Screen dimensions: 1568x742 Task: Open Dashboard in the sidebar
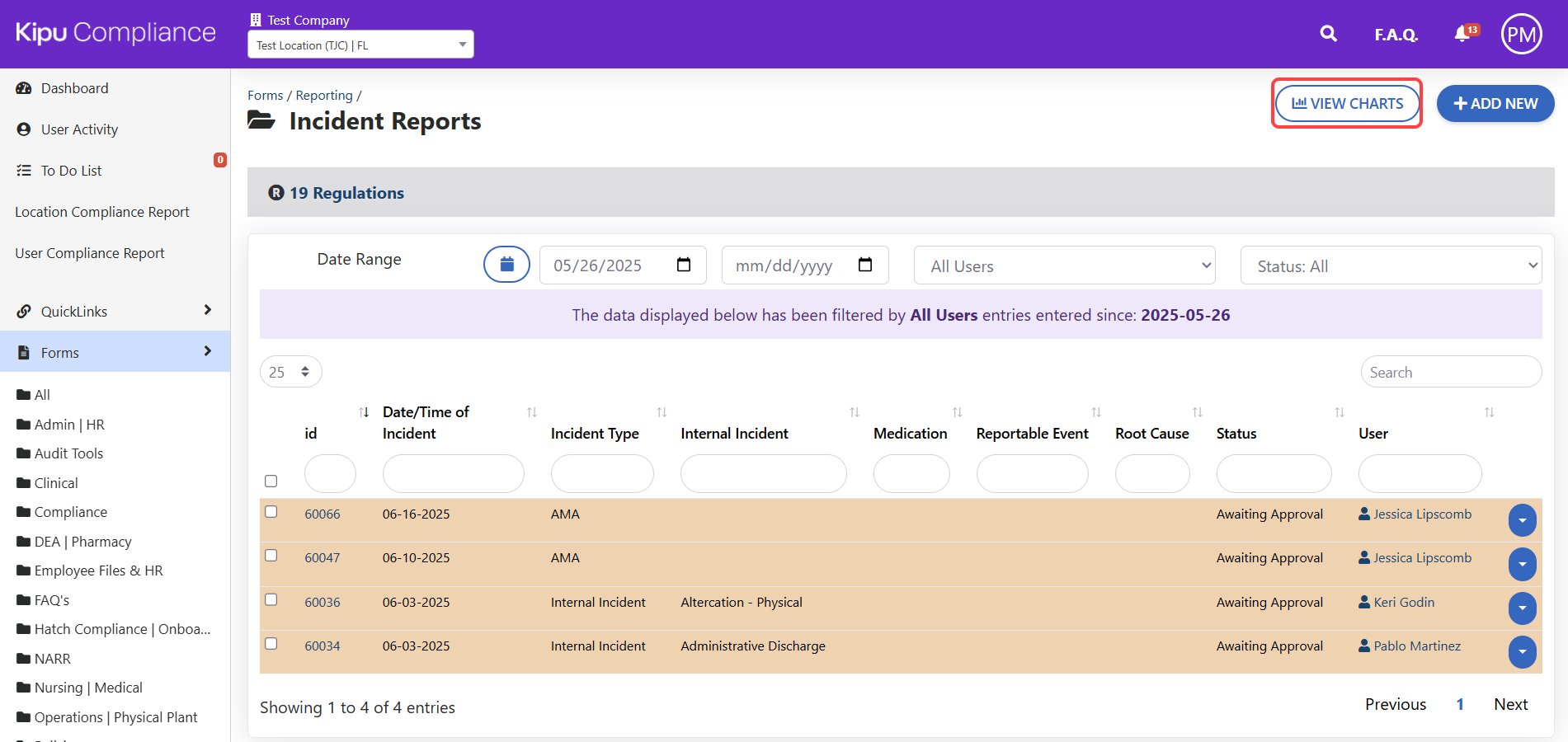[74, 88]
